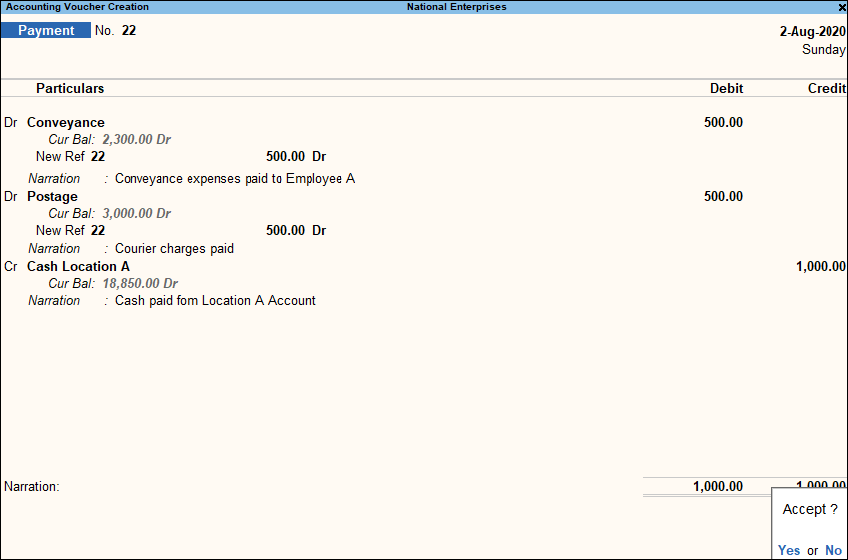Select the Cash Location A ledger
Image resolution: width=848 pixels, height=560 pixels.
click(x=78, y=266)
